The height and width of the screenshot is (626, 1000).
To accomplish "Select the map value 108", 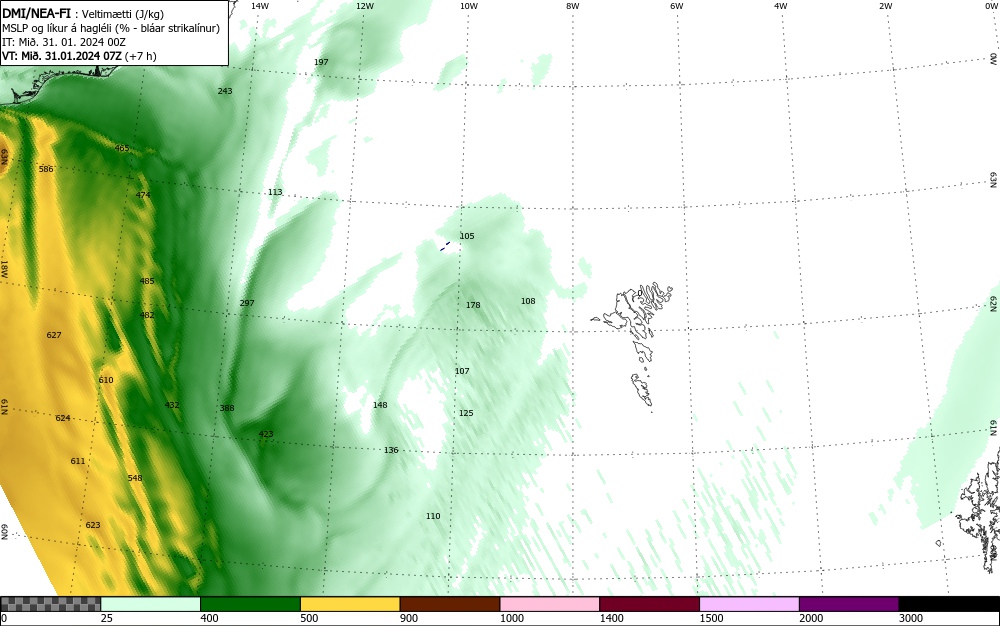I will 528,301.
